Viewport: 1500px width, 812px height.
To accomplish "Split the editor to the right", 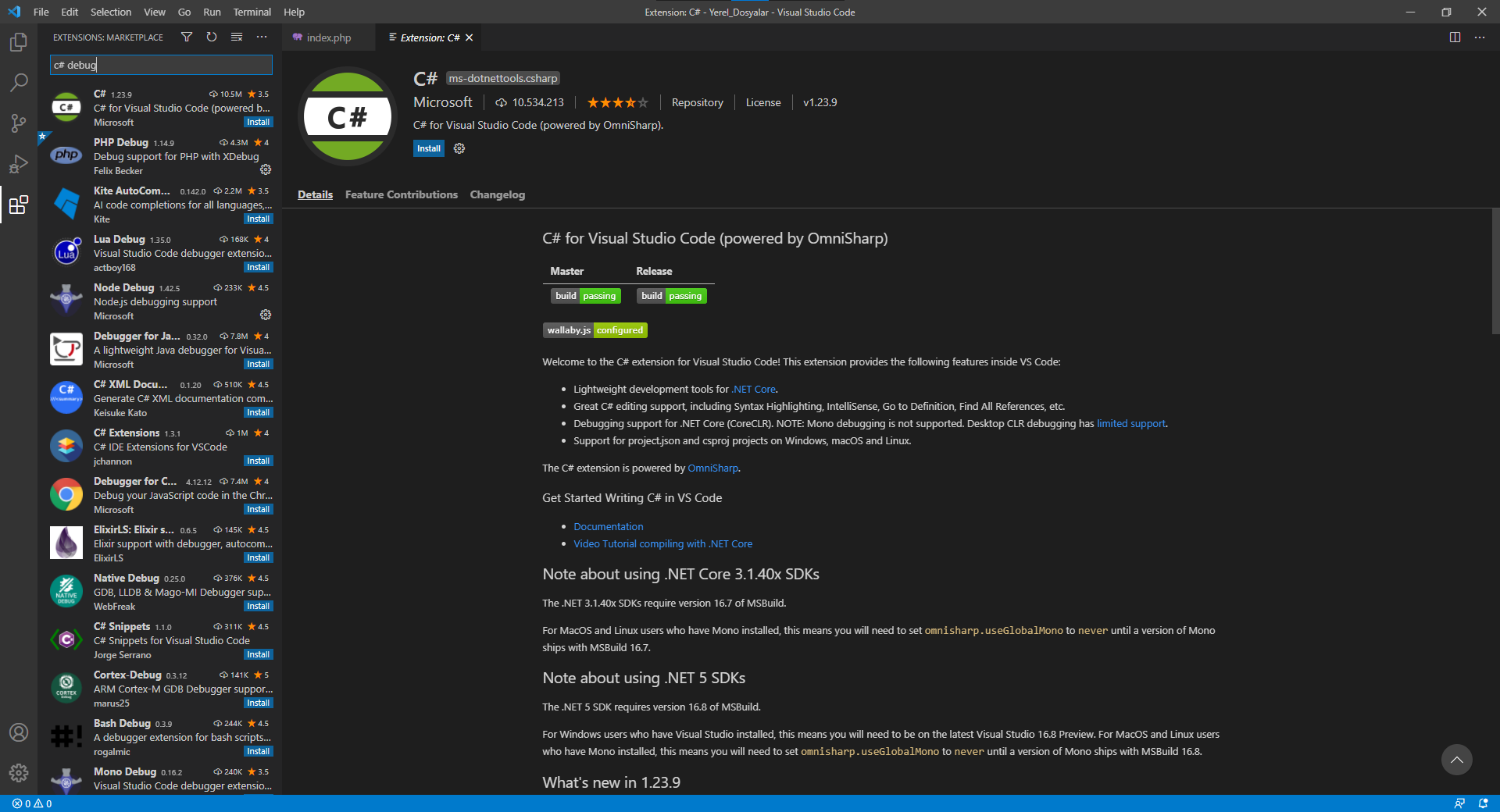I will pyautogui.click(x=1455, y=37).
